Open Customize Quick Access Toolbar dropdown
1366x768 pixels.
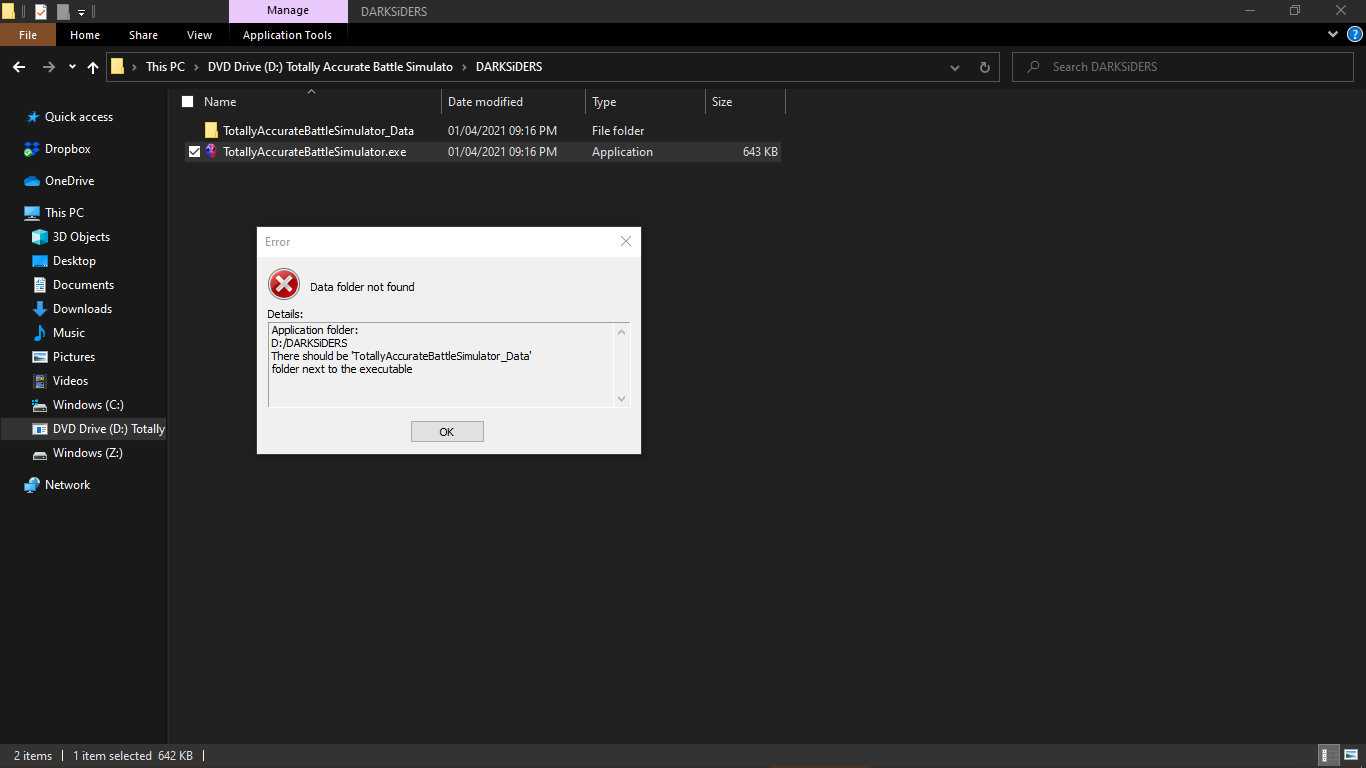[x=82, y=12]
